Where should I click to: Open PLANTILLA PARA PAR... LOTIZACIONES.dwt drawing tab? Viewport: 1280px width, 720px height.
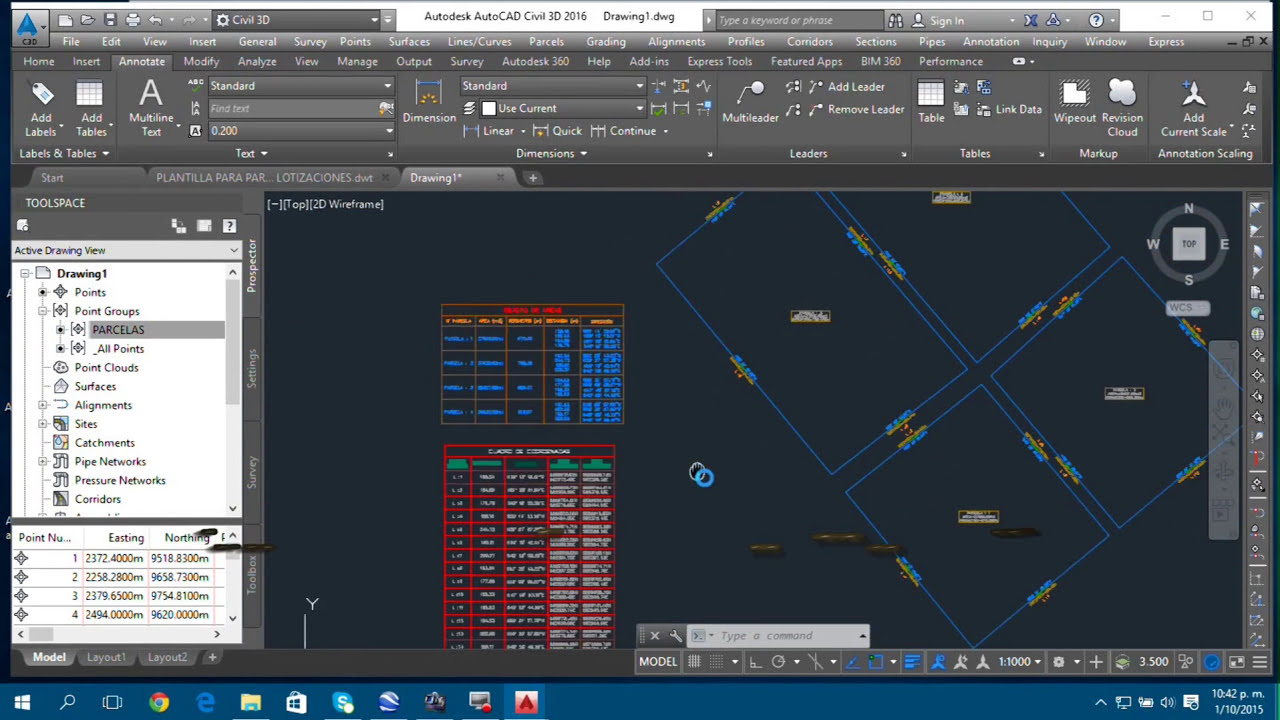[x=264, y=178]
